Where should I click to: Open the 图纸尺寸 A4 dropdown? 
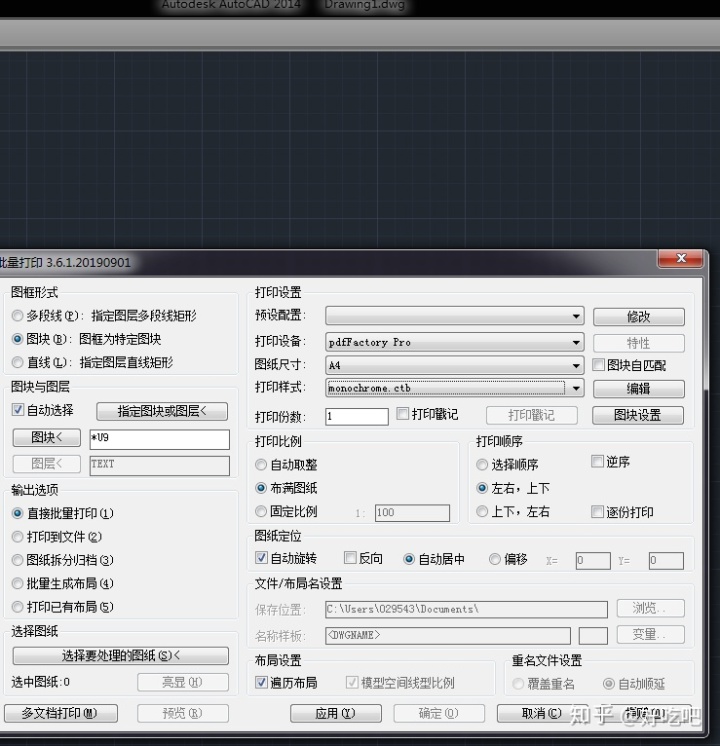click(x=454, y=365)
